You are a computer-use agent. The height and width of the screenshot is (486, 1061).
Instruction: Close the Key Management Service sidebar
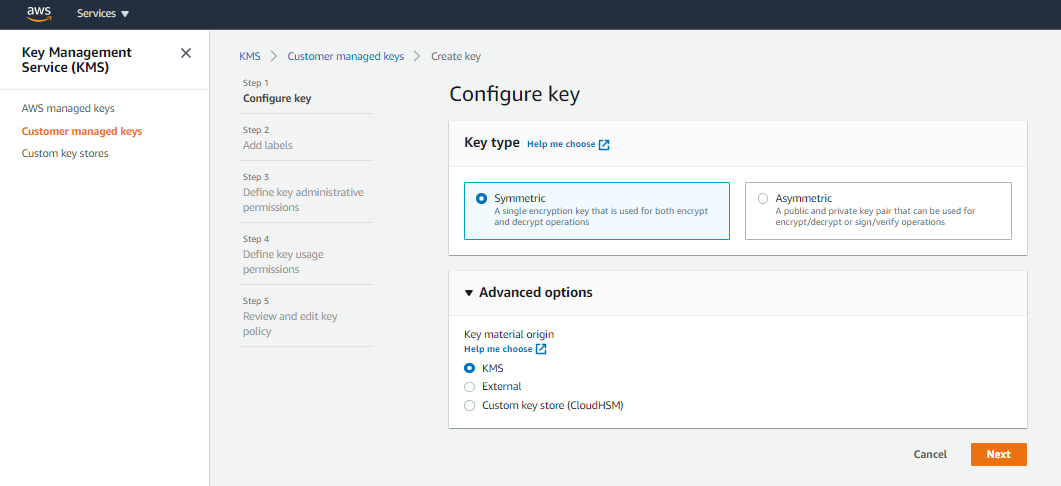tap(185, 53)
